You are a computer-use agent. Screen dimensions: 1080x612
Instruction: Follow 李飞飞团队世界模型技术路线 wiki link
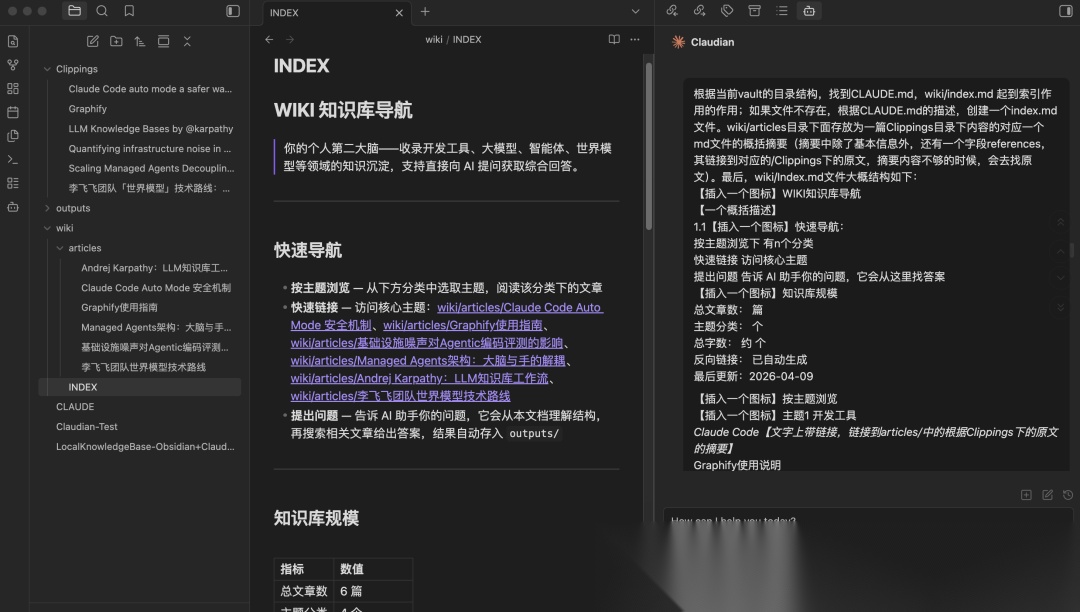tap(400, 397)
